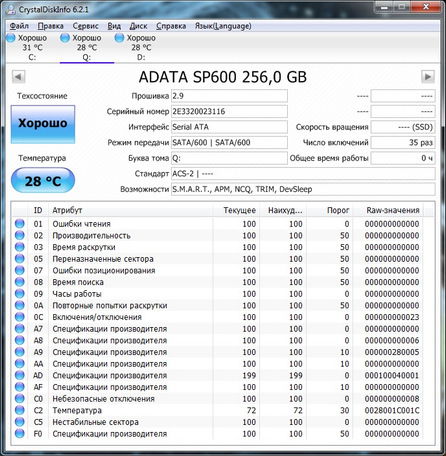
Task: Click the Текущее column header
Action: 236,210
